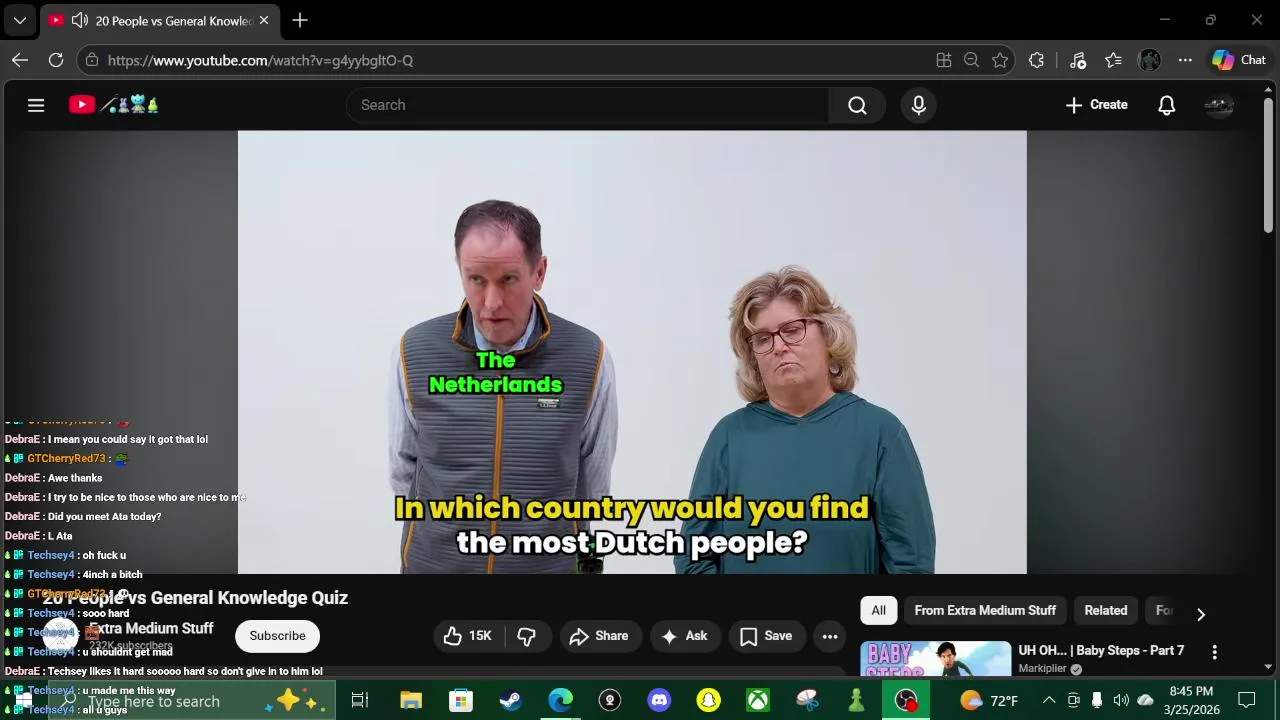The image size is (1280, 720).
Task: Open Extra Medium Stuff channel name
Action: click(151, 628)
